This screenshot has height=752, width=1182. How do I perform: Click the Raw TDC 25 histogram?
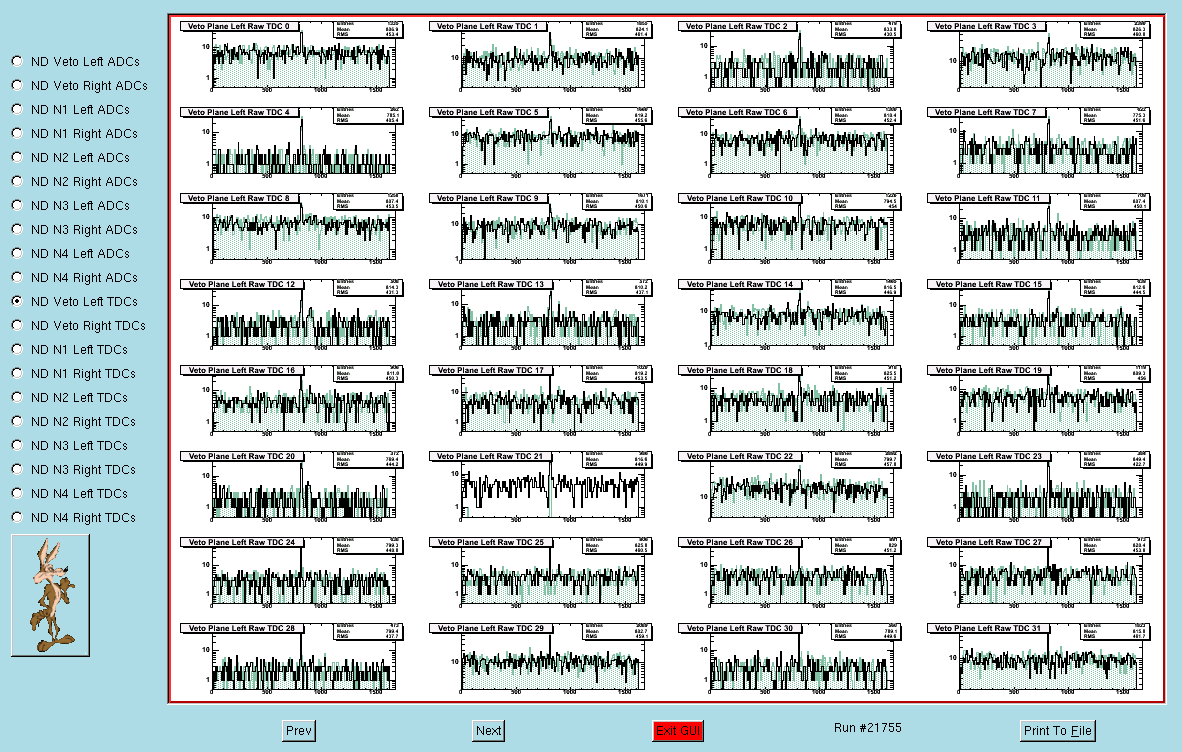point(541,574)
